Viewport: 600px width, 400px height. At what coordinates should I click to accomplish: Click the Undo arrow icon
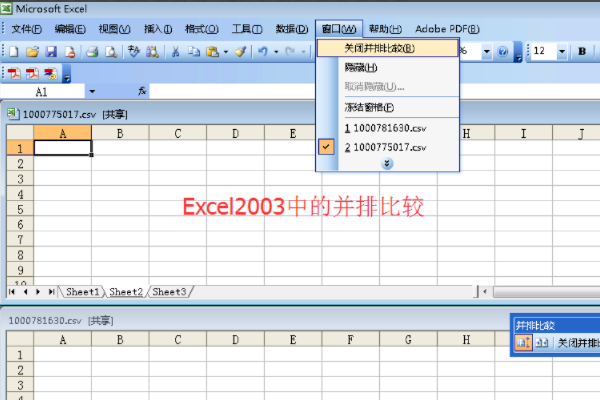[262, 51]
